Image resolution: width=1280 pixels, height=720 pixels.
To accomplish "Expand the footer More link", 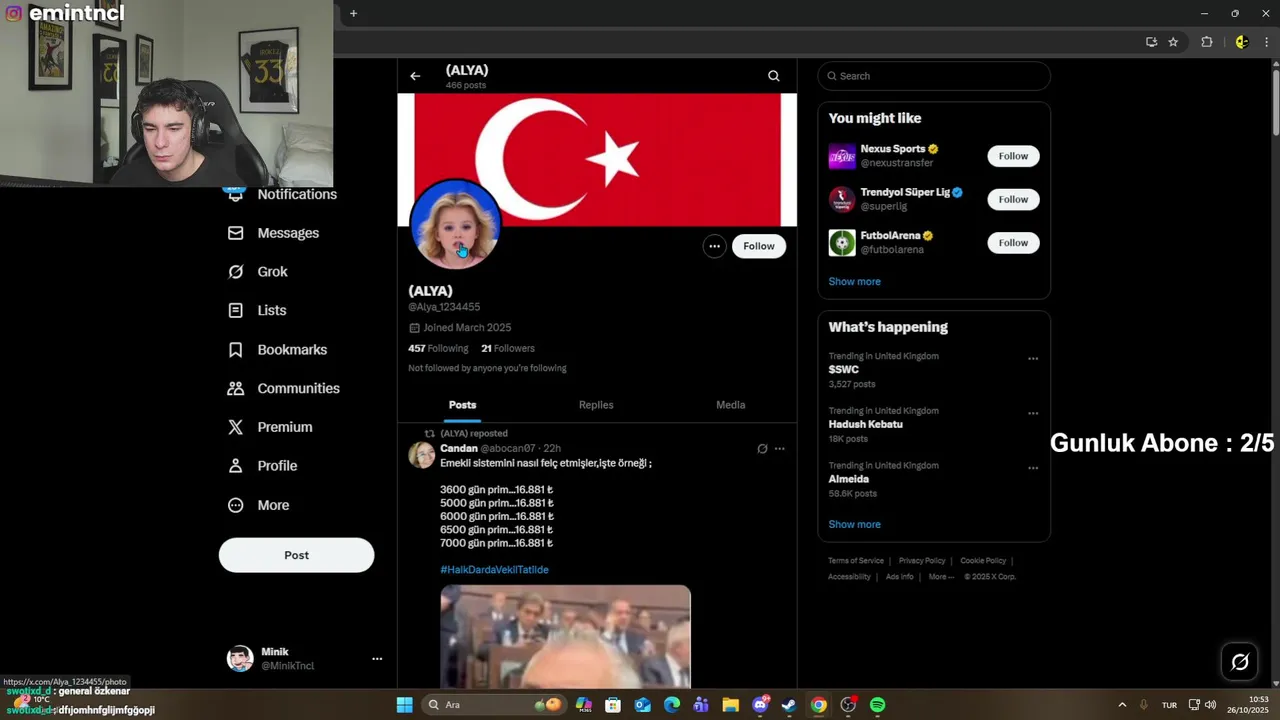I will click(x=941, y=577).
